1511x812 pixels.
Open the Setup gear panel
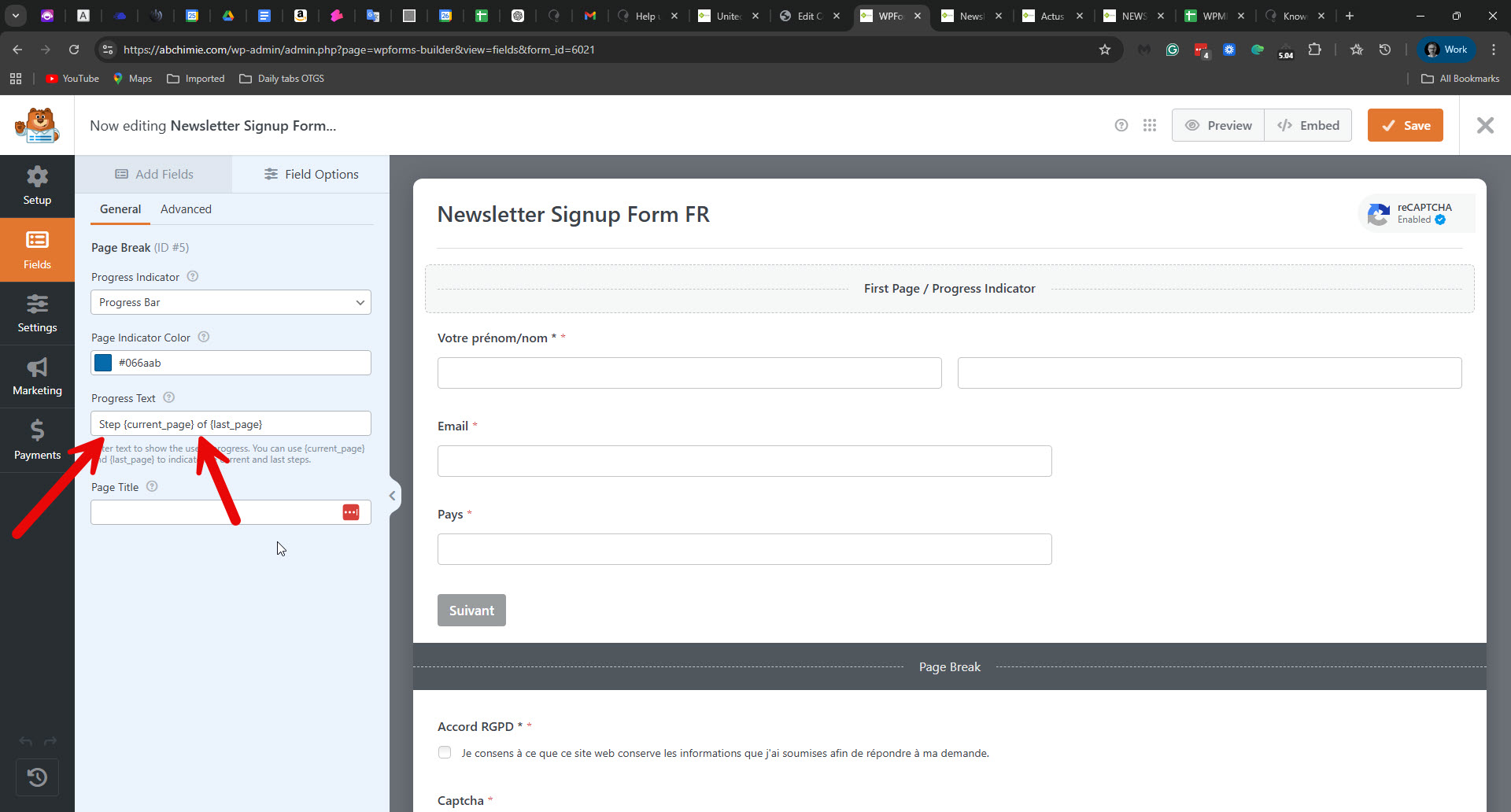(x=37, y=186)
